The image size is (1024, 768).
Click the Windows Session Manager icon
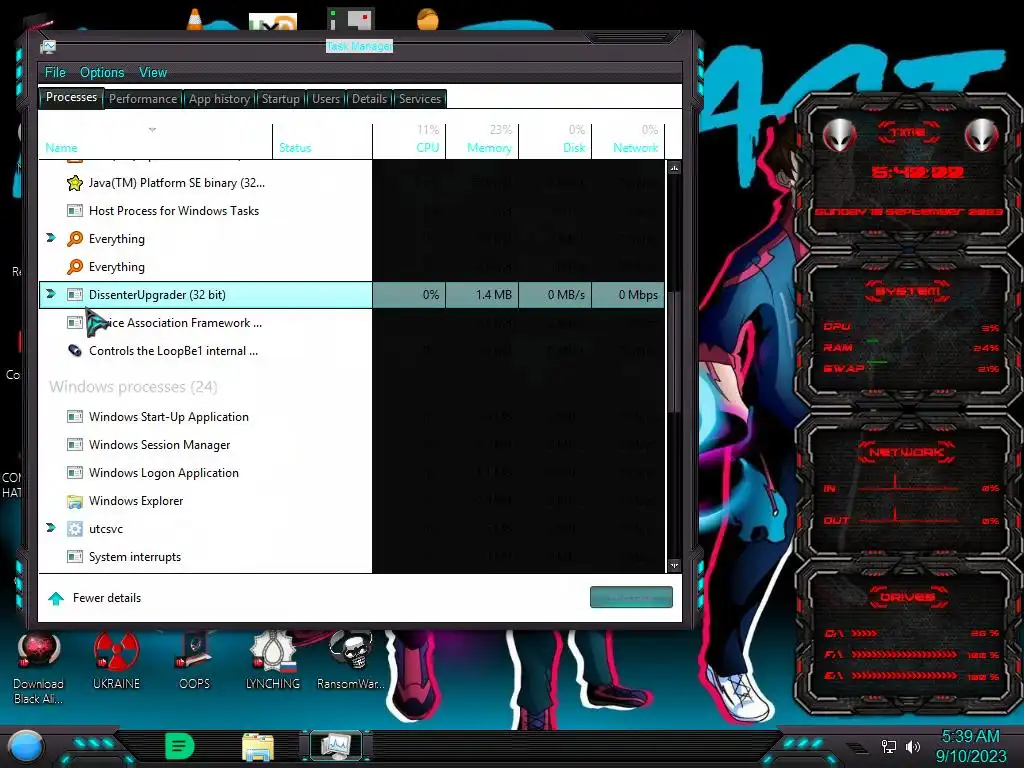click(x=75, y=445)
